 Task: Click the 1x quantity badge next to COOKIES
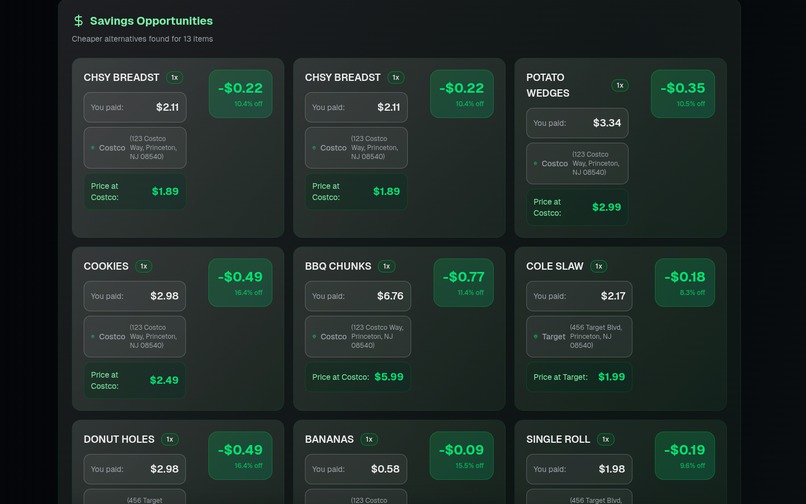point(144,266)
